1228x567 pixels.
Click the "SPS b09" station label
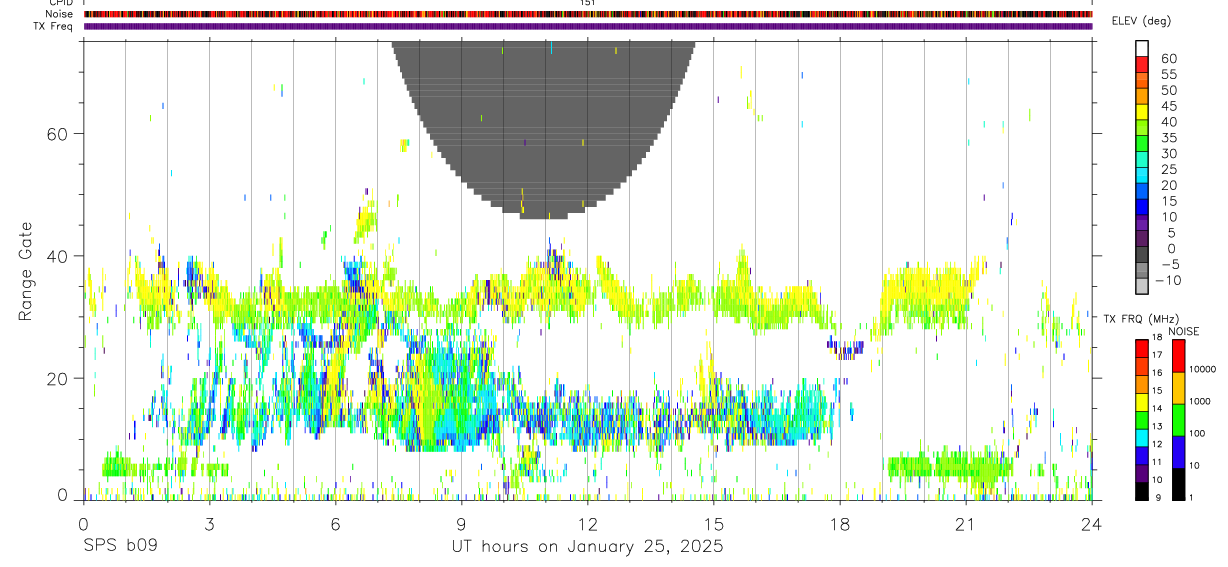[120, 547]
